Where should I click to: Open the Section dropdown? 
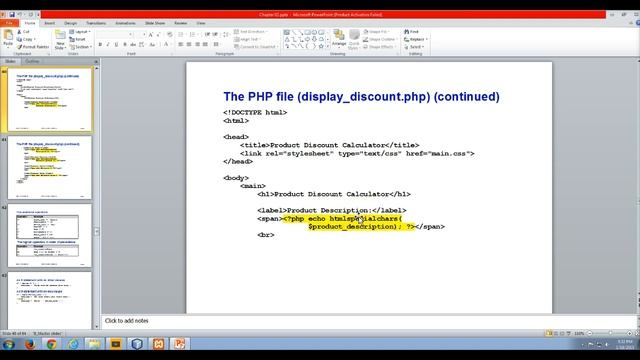coord(80,47)
